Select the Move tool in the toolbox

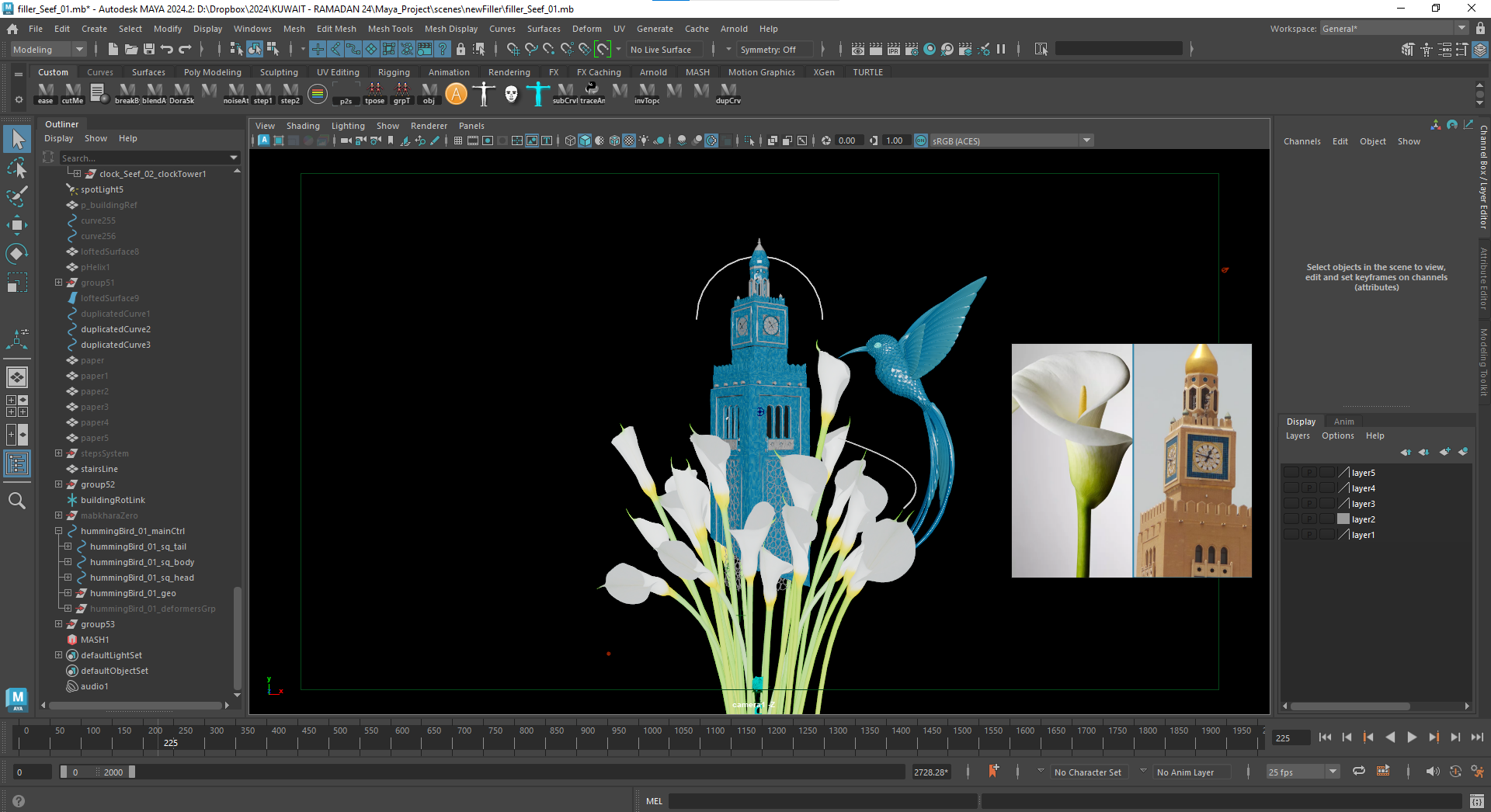coord(17,225)
